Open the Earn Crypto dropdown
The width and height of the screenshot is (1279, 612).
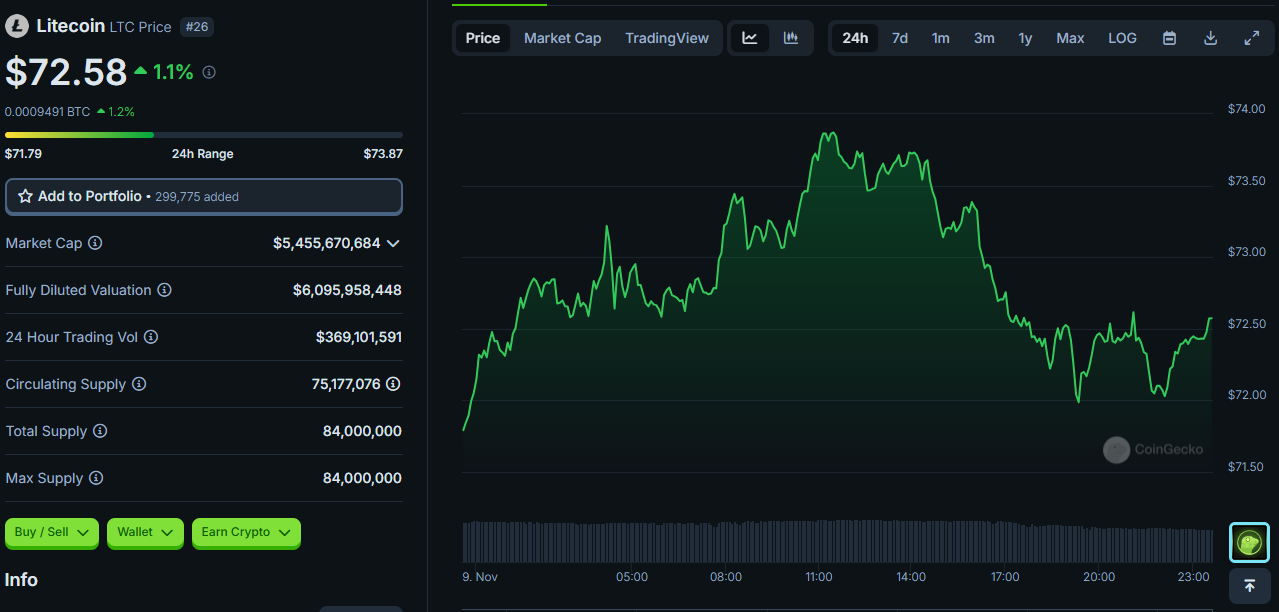click(x=246, y=532)
